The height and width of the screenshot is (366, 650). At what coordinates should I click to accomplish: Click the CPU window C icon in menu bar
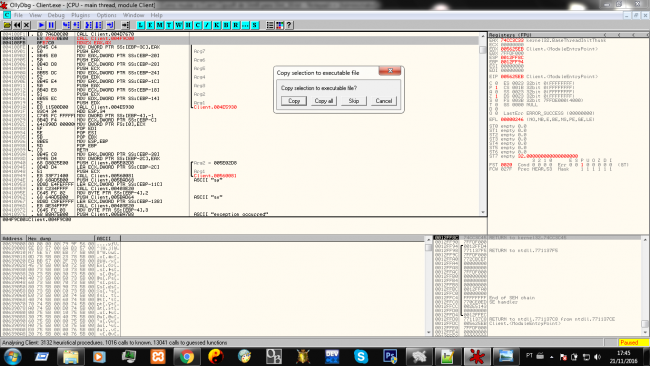click(7, 15)
